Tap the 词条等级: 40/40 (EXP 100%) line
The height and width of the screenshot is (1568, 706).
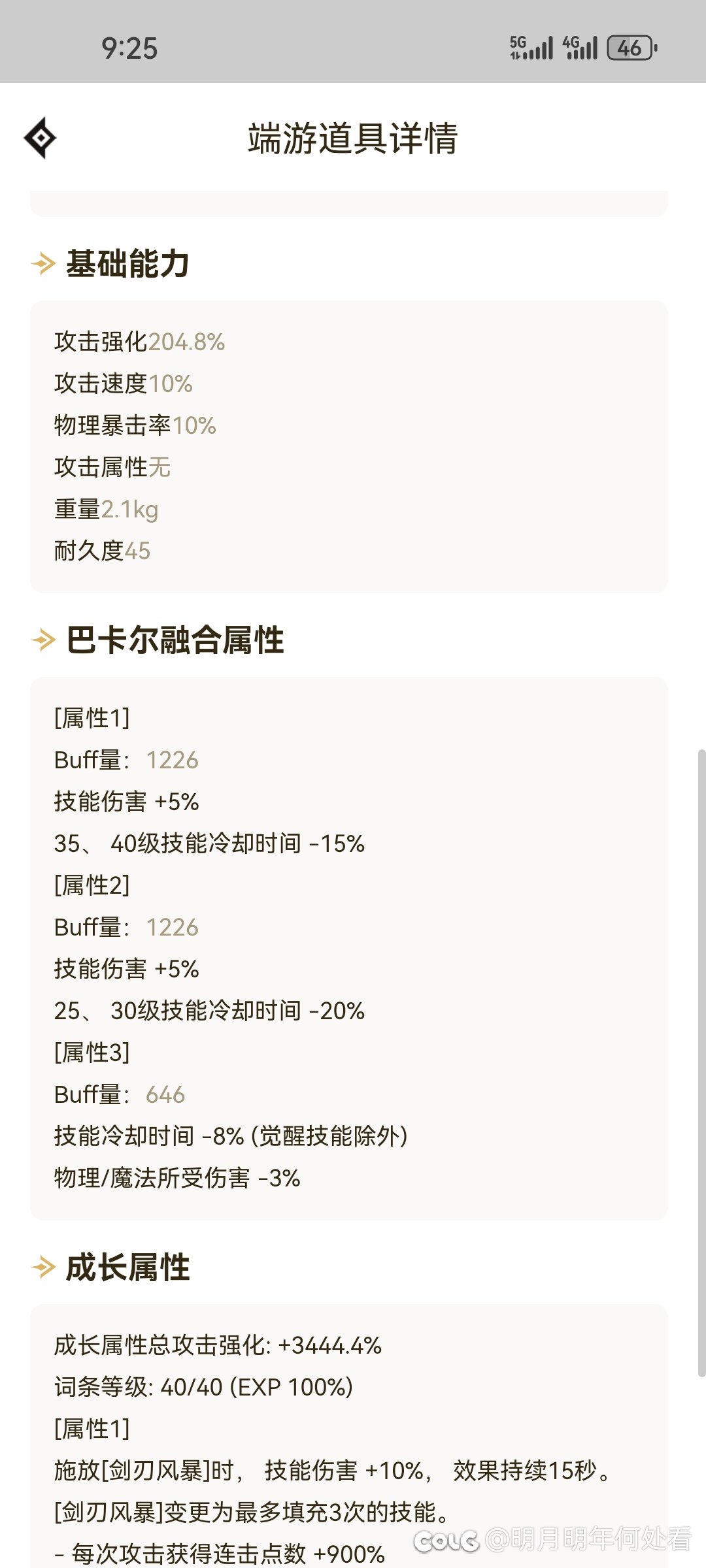click(204, 1387)
